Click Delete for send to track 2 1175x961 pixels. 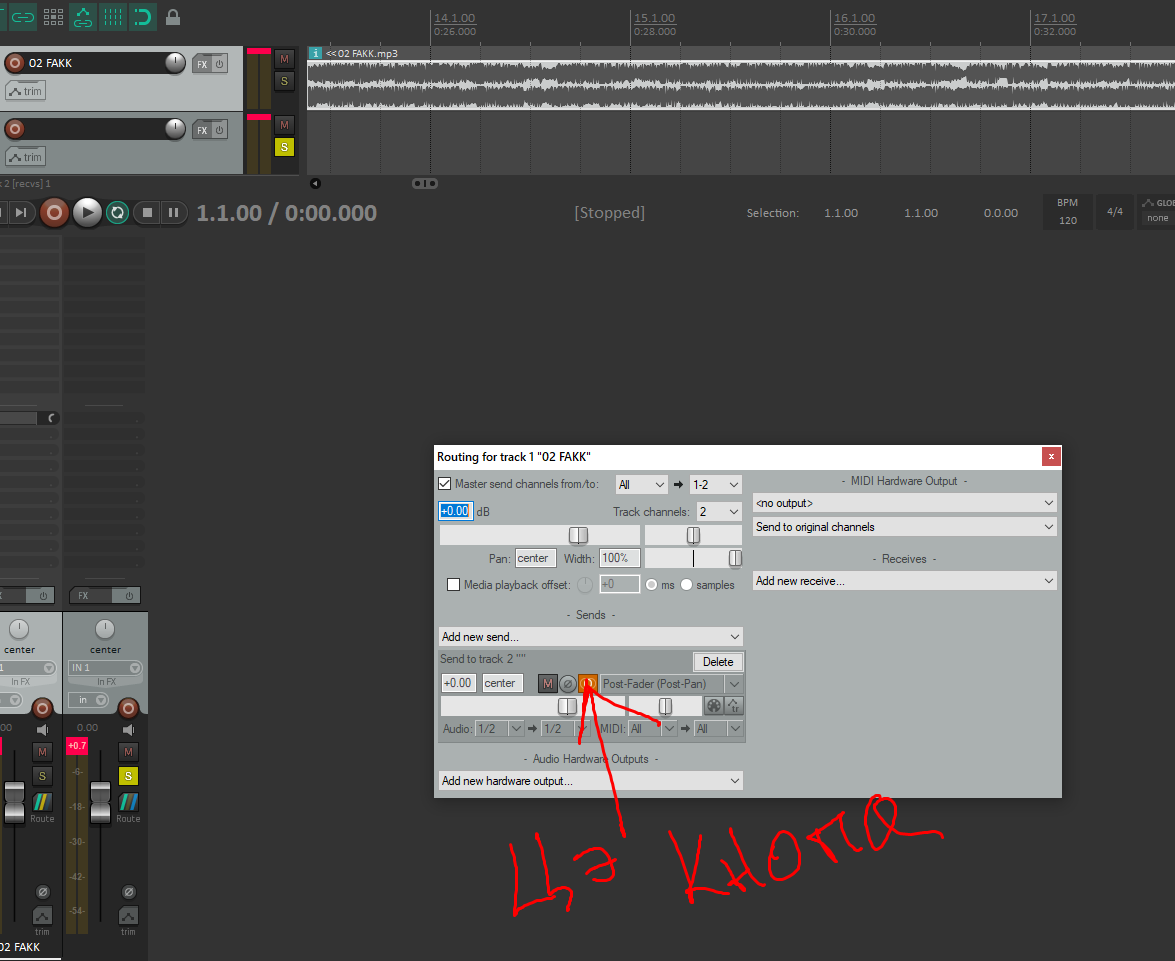pos(718,662)
